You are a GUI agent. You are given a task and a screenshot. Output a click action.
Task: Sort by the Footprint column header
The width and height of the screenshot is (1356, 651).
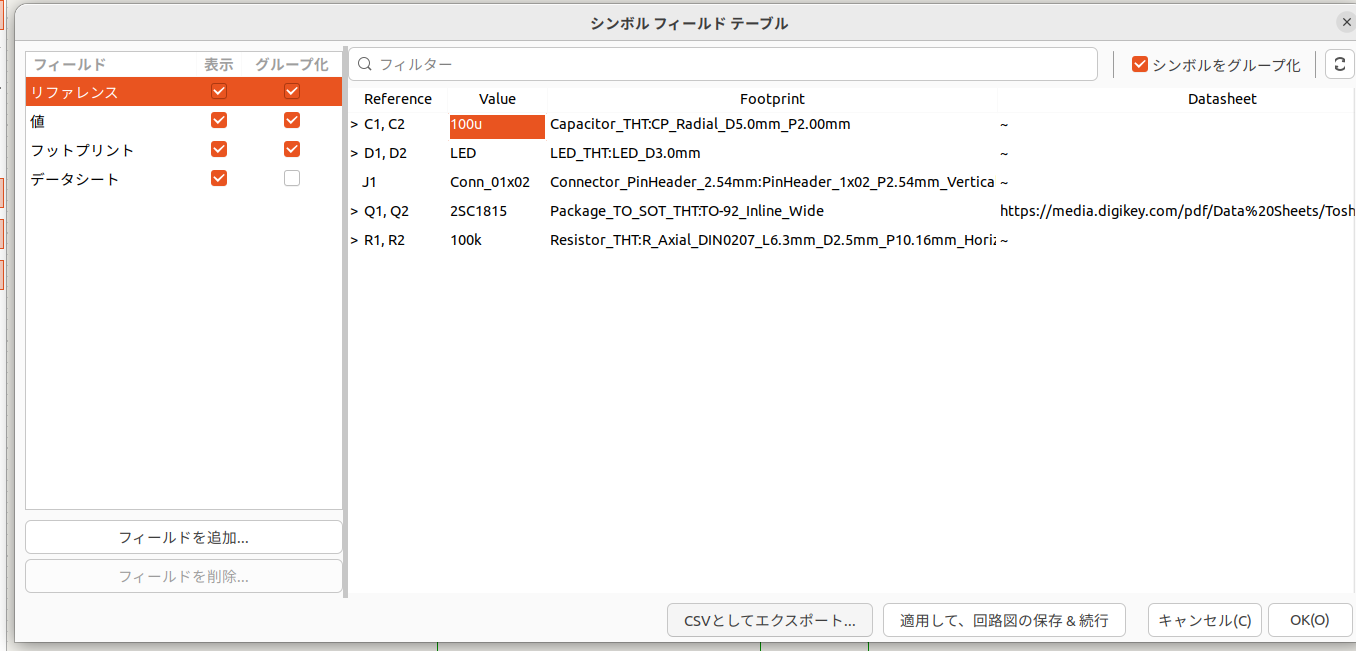(771, 99)
